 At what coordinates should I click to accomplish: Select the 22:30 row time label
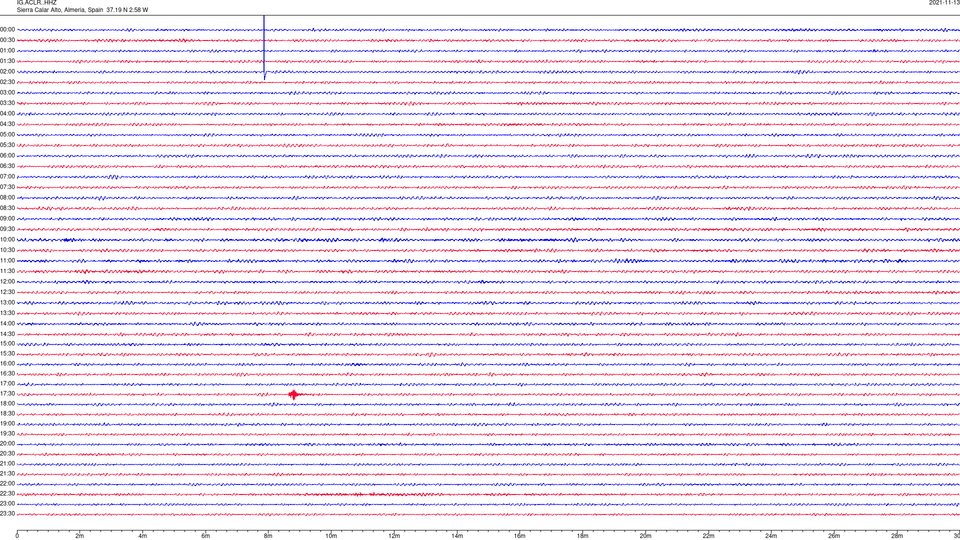tap(7, 493)
